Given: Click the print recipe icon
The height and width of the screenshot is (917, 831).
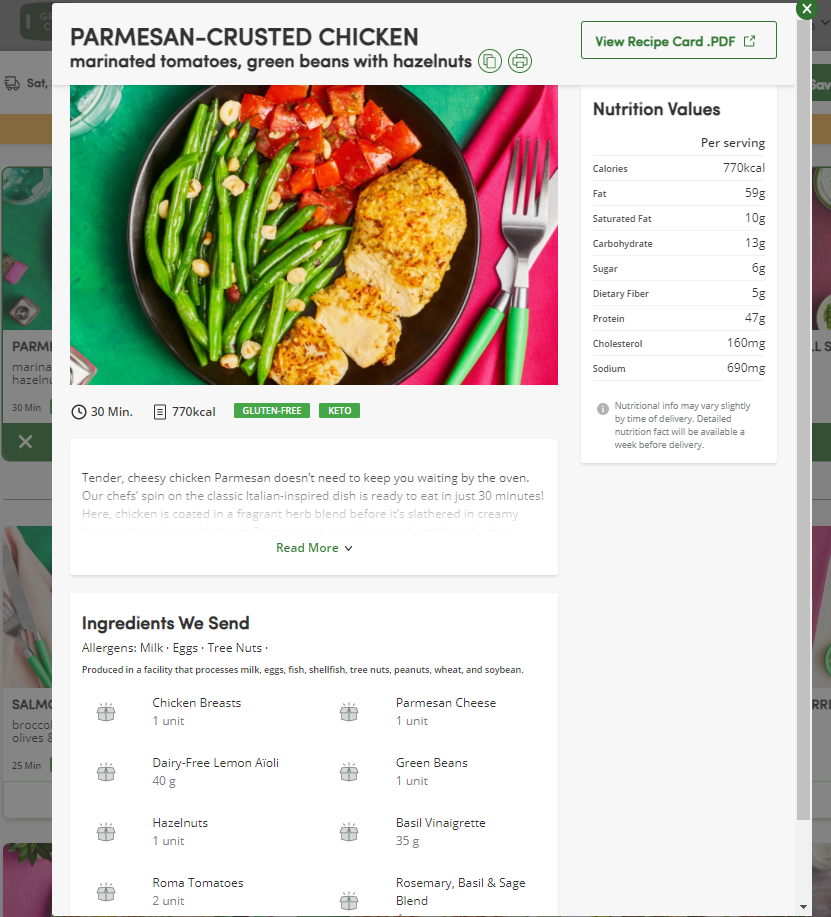Looking at the screenshot, I should point(520,61).
